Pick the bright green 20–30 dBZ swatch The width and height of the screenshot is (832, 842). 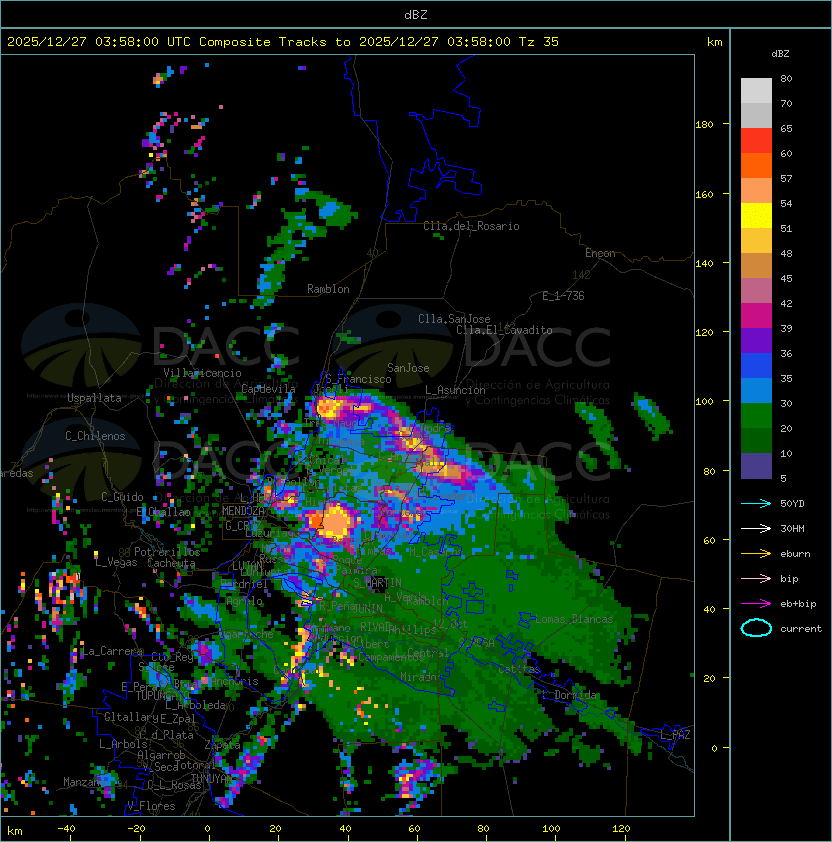[756, 415]
